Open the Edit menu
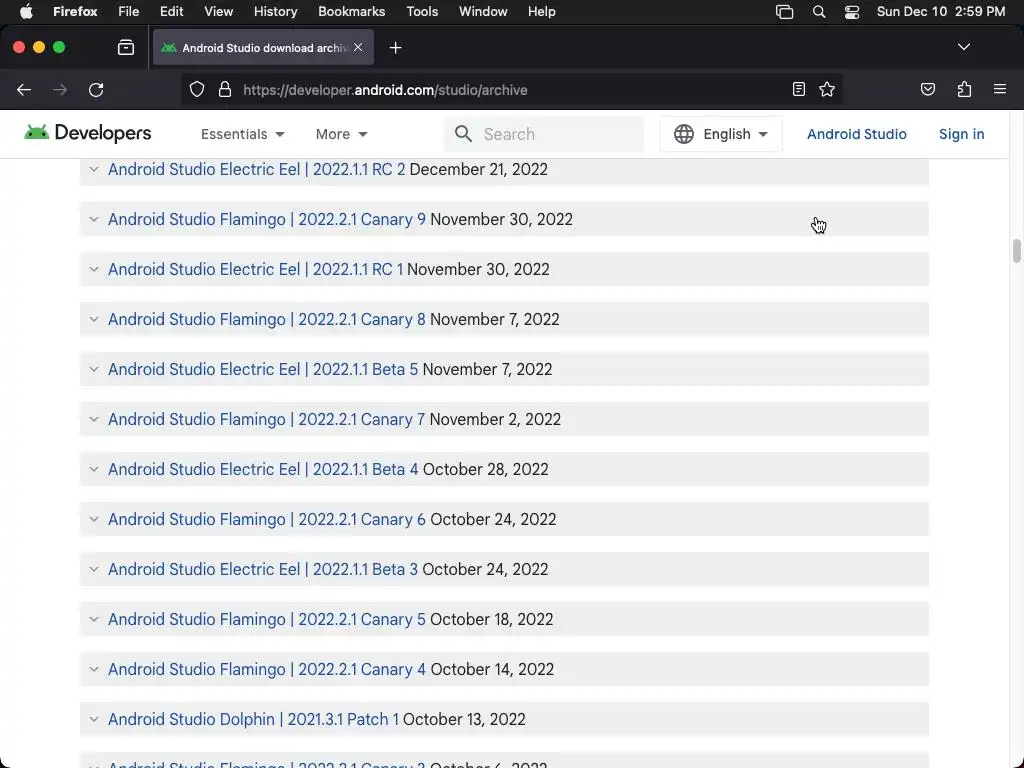Image resolution: width=1024 pixels, height=768 pixels. click(172, 11)
